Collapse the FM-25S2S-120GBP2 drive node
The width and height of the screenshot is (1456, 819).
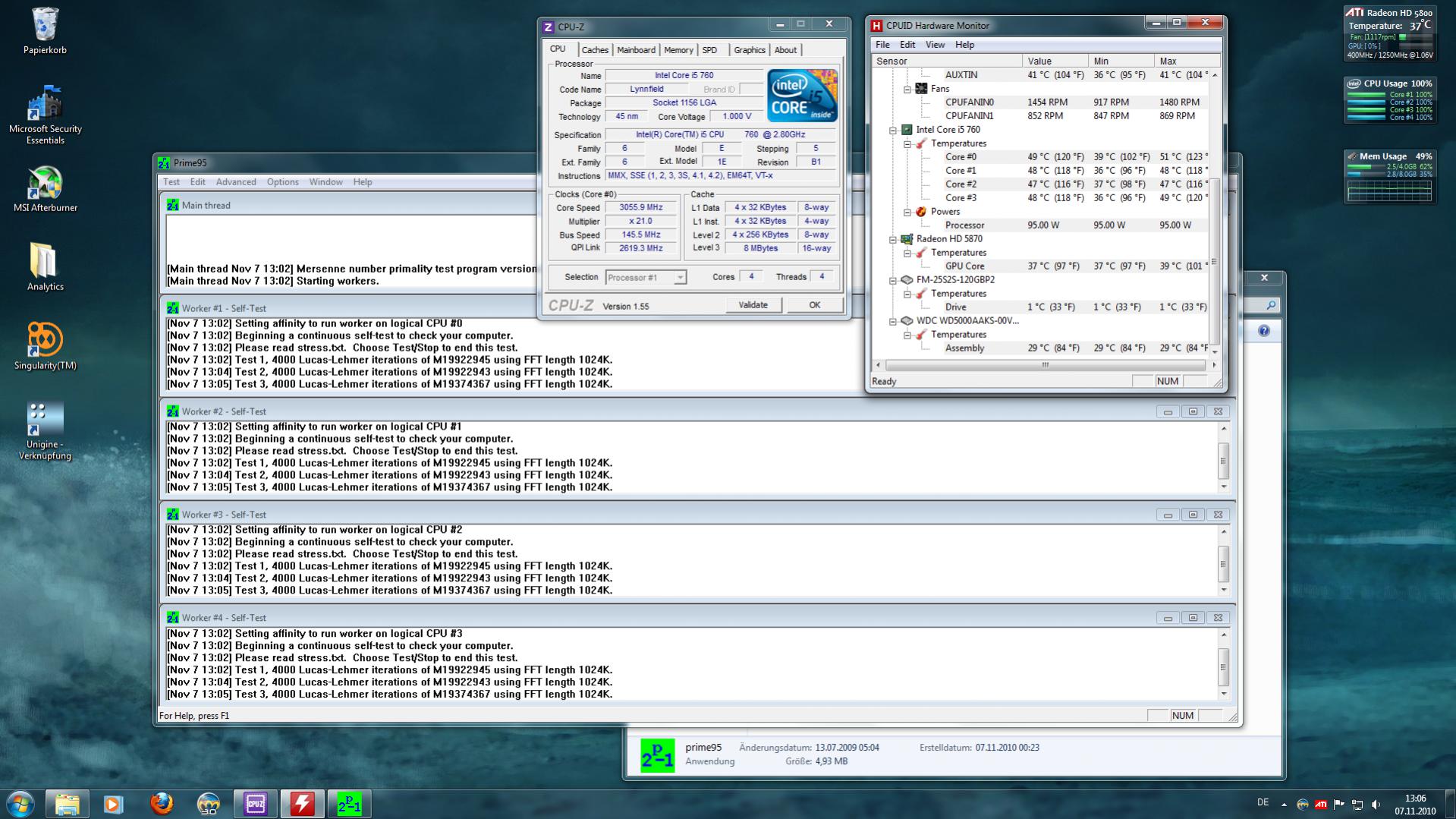[893, 280]
